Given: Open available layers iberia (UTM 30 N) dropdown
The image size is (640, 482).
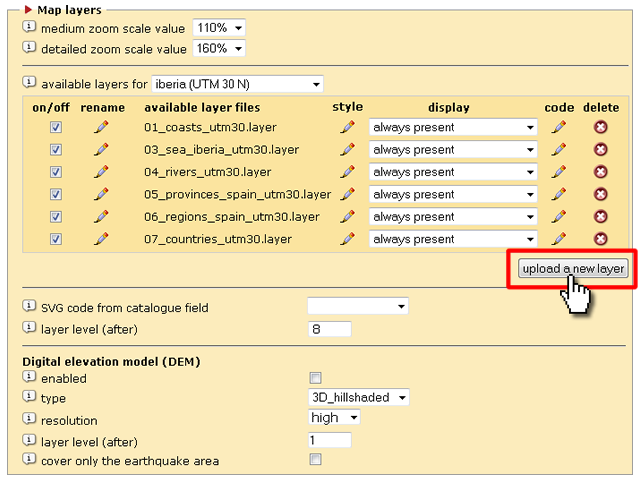Looking at the screenshot, I should click(237, 84).
